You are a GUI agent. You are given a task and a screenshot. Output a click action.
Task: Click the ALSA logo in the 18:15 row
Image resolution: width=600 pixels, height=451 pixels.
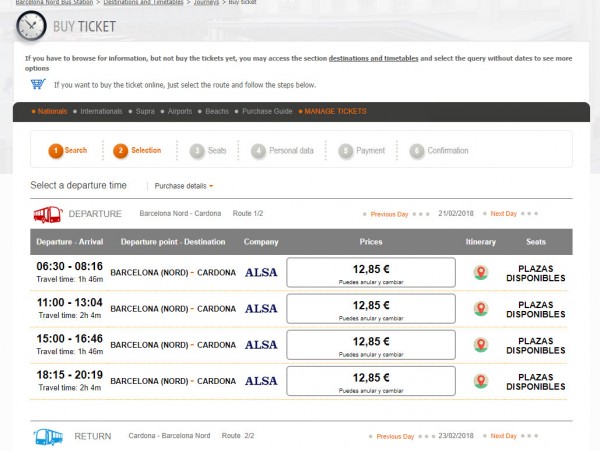[x=261, y=381]
